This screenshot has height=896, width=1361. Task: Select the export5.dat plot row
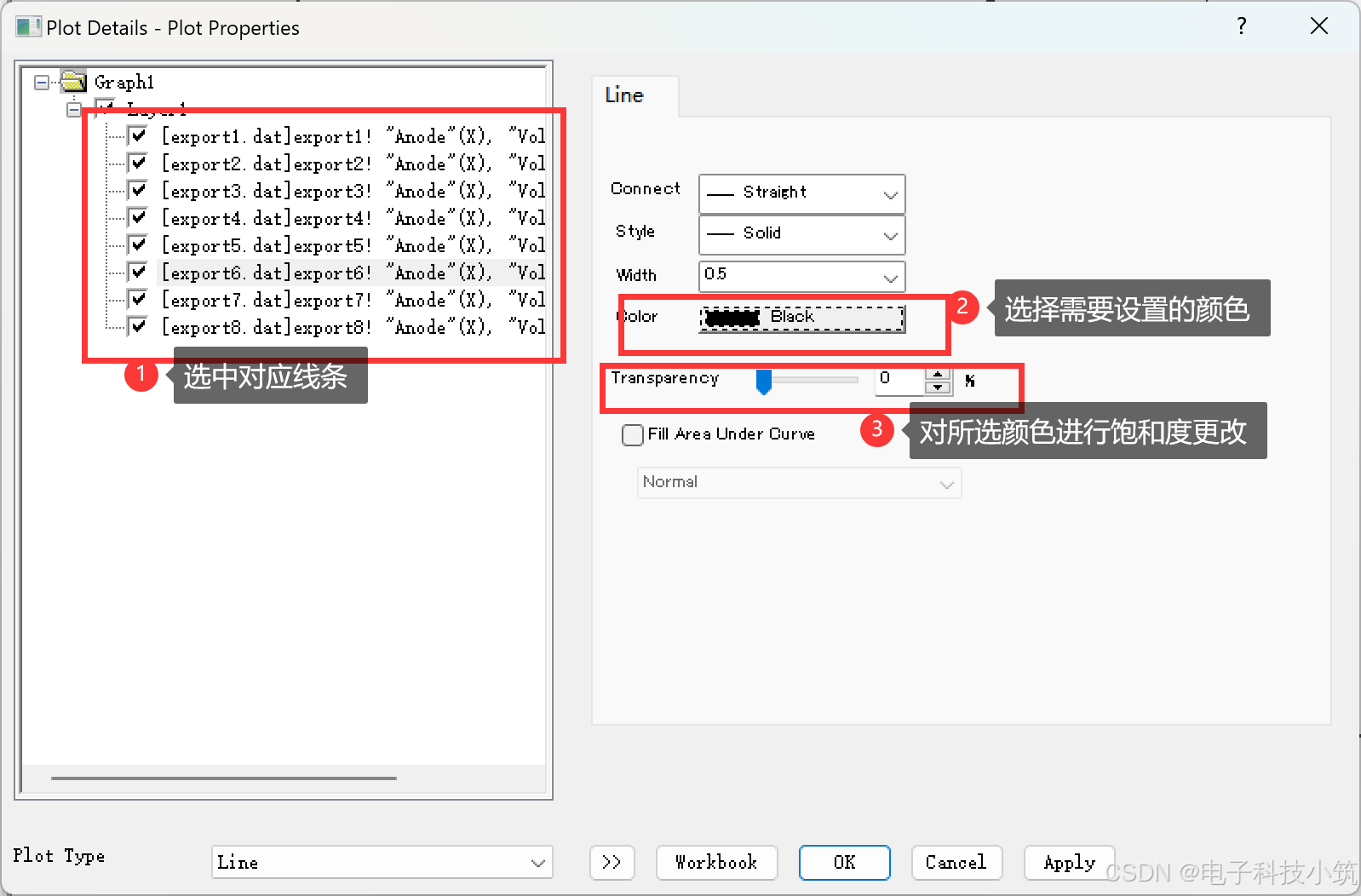[x=353, y=245]
